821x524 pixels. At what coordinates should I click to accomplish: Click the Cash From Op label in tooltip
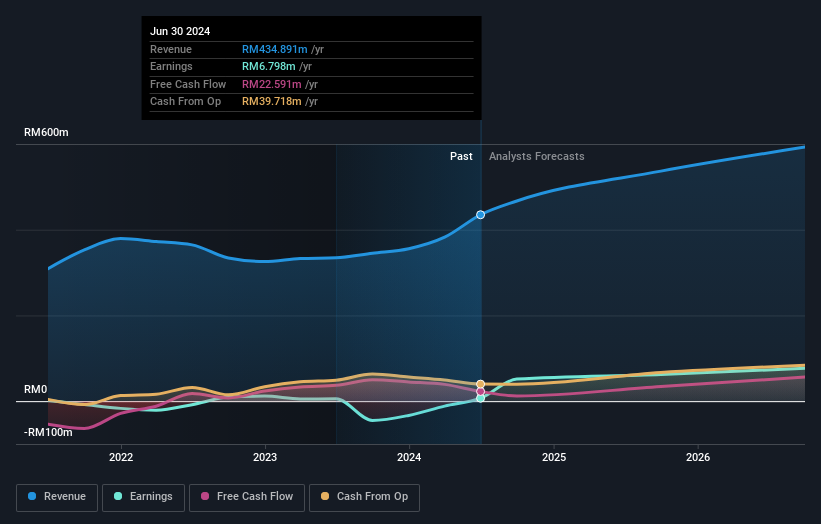[185, 102]
